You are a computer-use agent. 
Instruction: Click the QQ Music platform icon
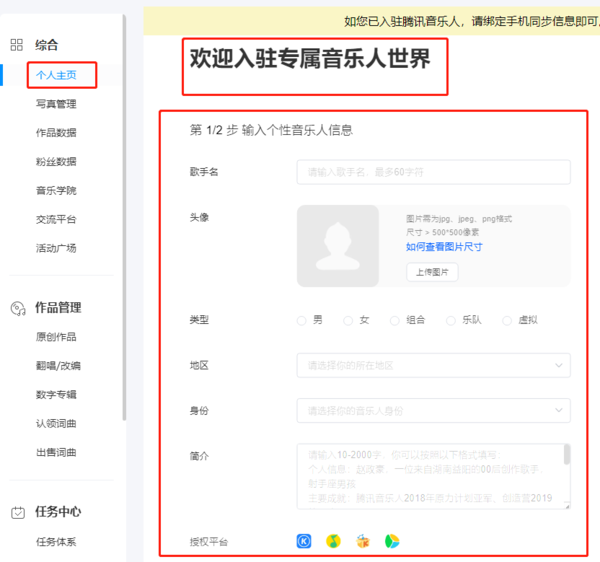tap(334, 541)
